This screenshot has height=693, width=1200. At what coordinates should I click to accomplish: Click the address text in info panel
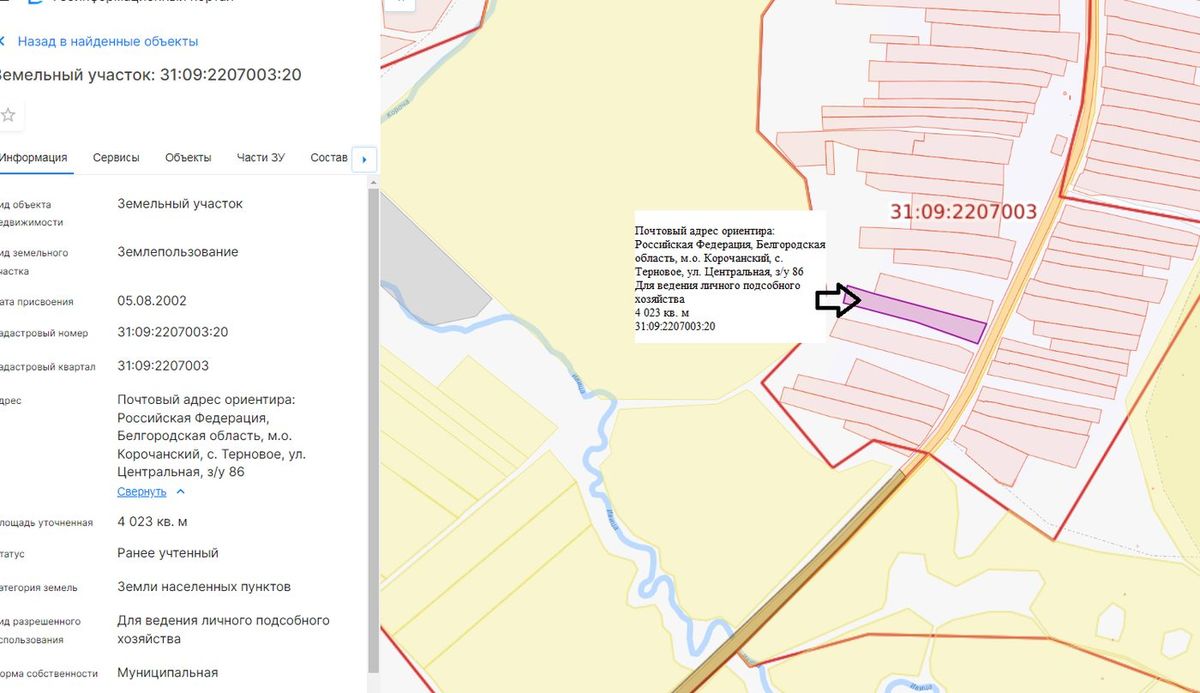(x=212, y=436)
